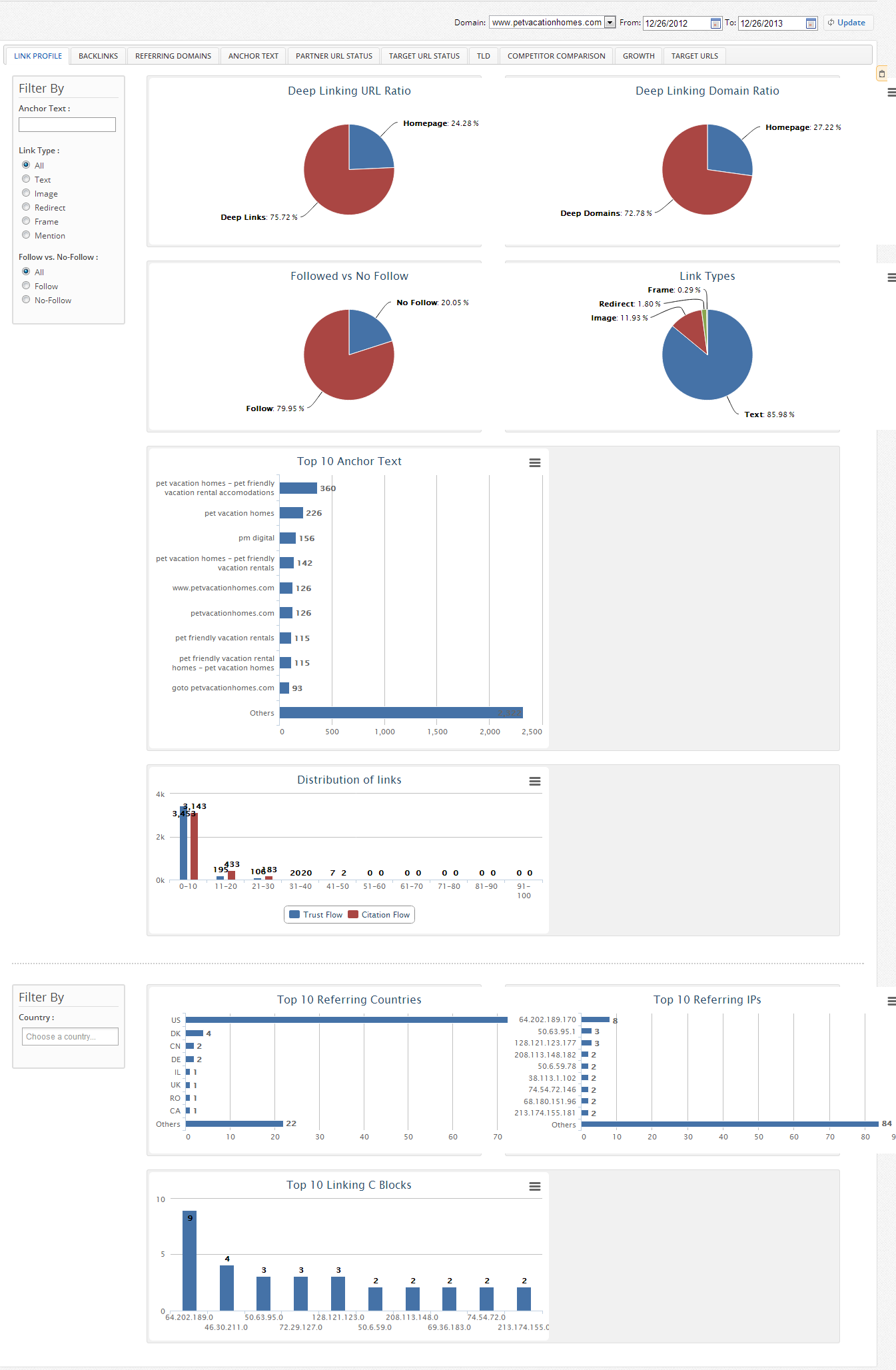
Task: Switch to the Backlinks tab
Action: (98, 56)
